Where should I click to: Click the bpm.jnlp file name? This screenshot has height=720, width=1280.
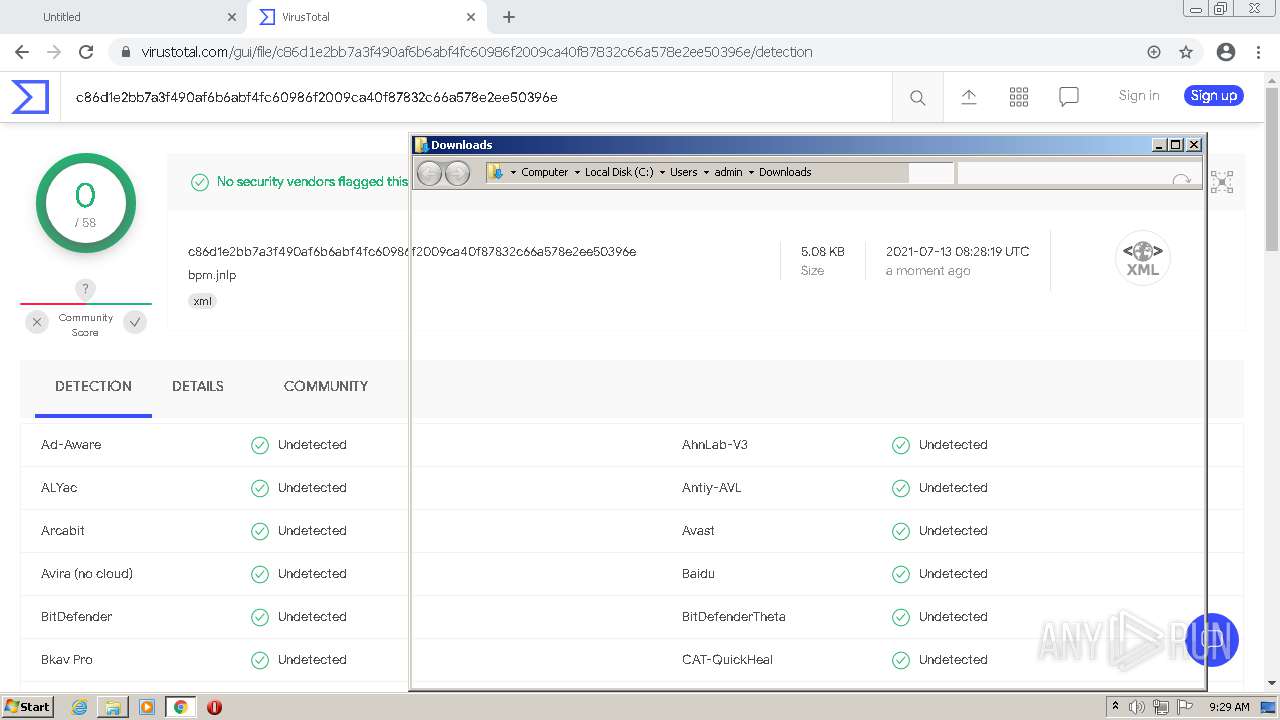[212, 275]
